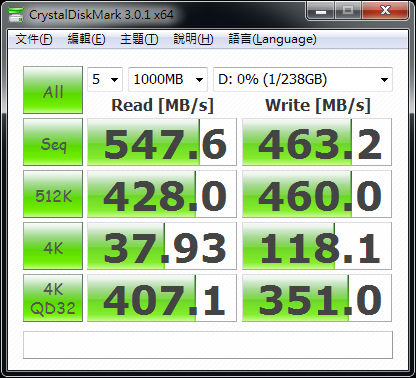Click the 4K QD32 write result 351.0
The image size is (416, 378).
317,298
